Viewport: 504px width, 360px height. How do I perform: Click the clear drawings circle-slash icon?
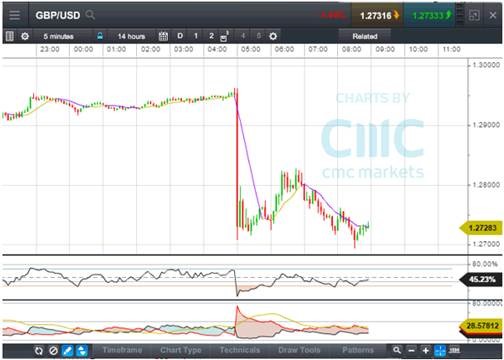pyautogui.click(x=53, y=351)
